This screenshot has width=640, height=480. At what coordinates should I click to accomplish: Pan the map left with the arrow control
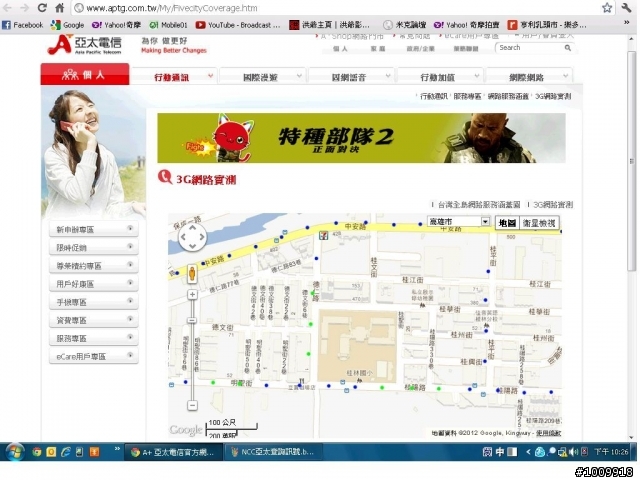click(183, 237)
